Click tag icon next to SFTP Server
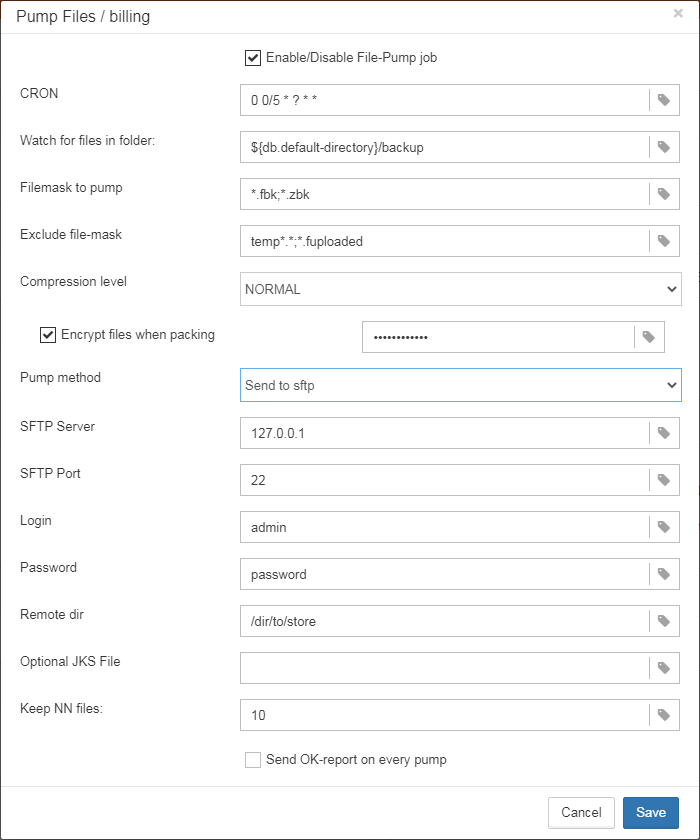The width and height of the screenshot is (700, 840). [664, 433]
